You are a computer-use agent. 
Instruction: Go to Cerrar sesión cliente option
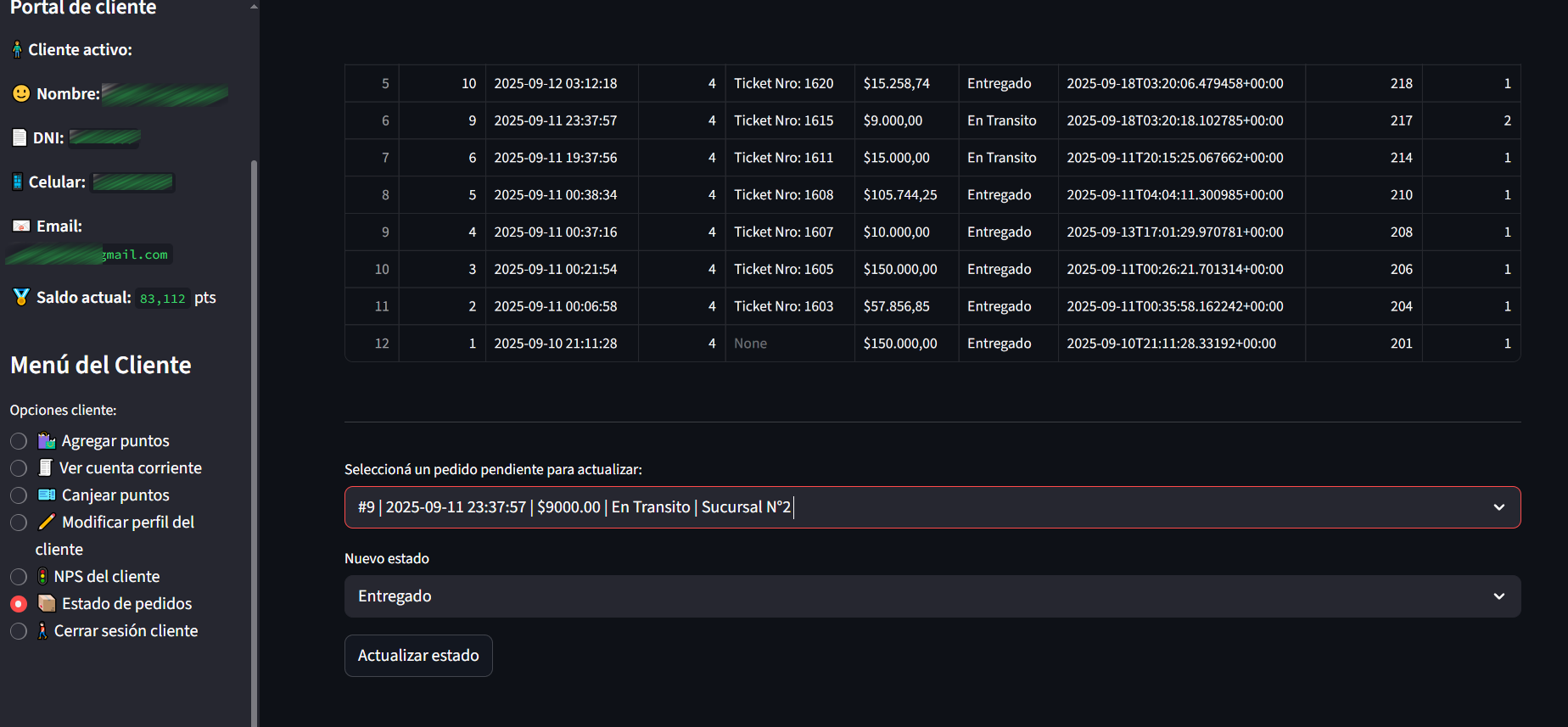click(126, 631)
